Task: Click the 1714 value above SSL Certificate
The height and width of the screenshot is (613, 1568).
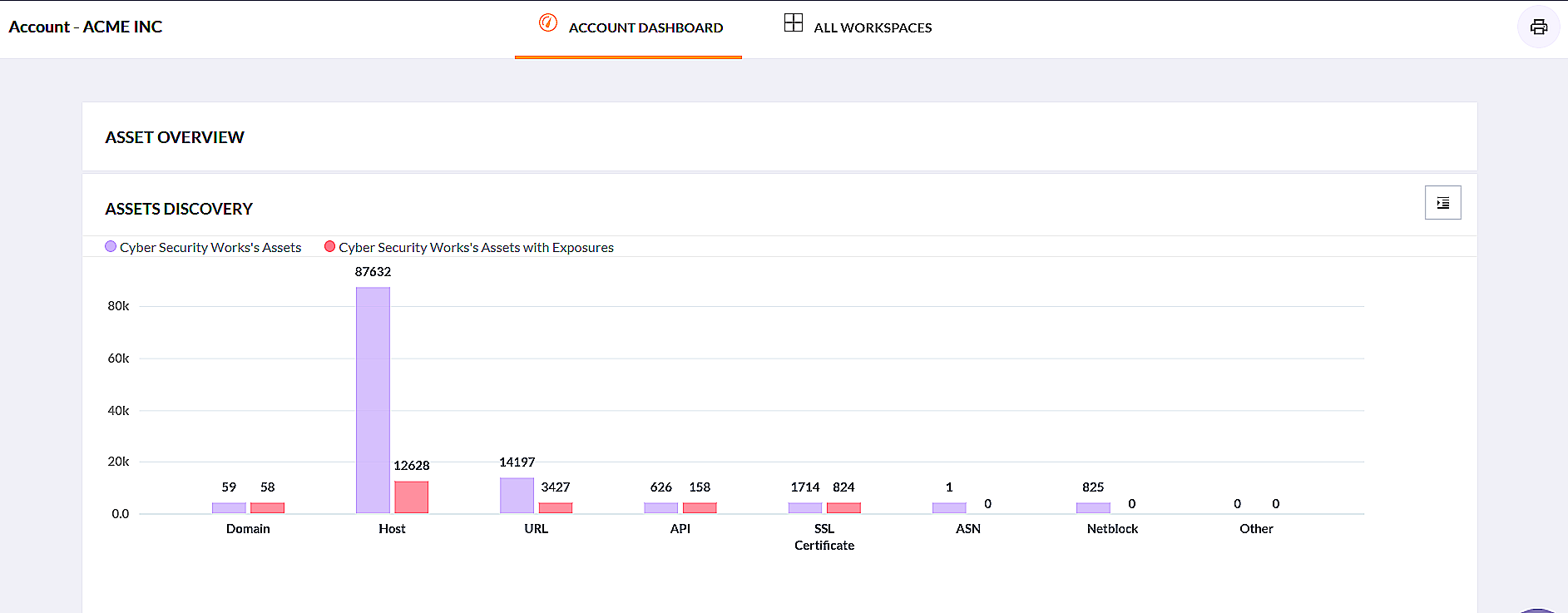Action: 805,487
